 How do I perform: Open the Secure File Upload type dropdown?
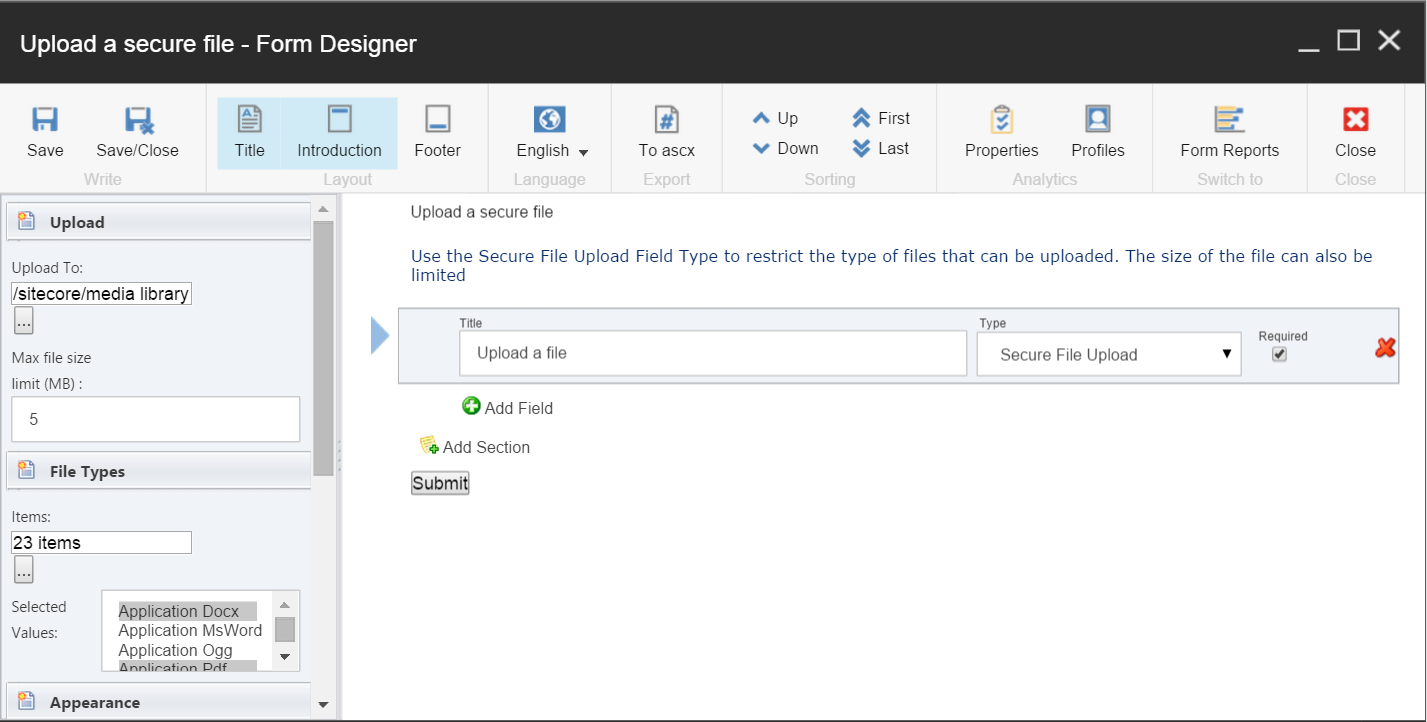(x=1108, y=355)
